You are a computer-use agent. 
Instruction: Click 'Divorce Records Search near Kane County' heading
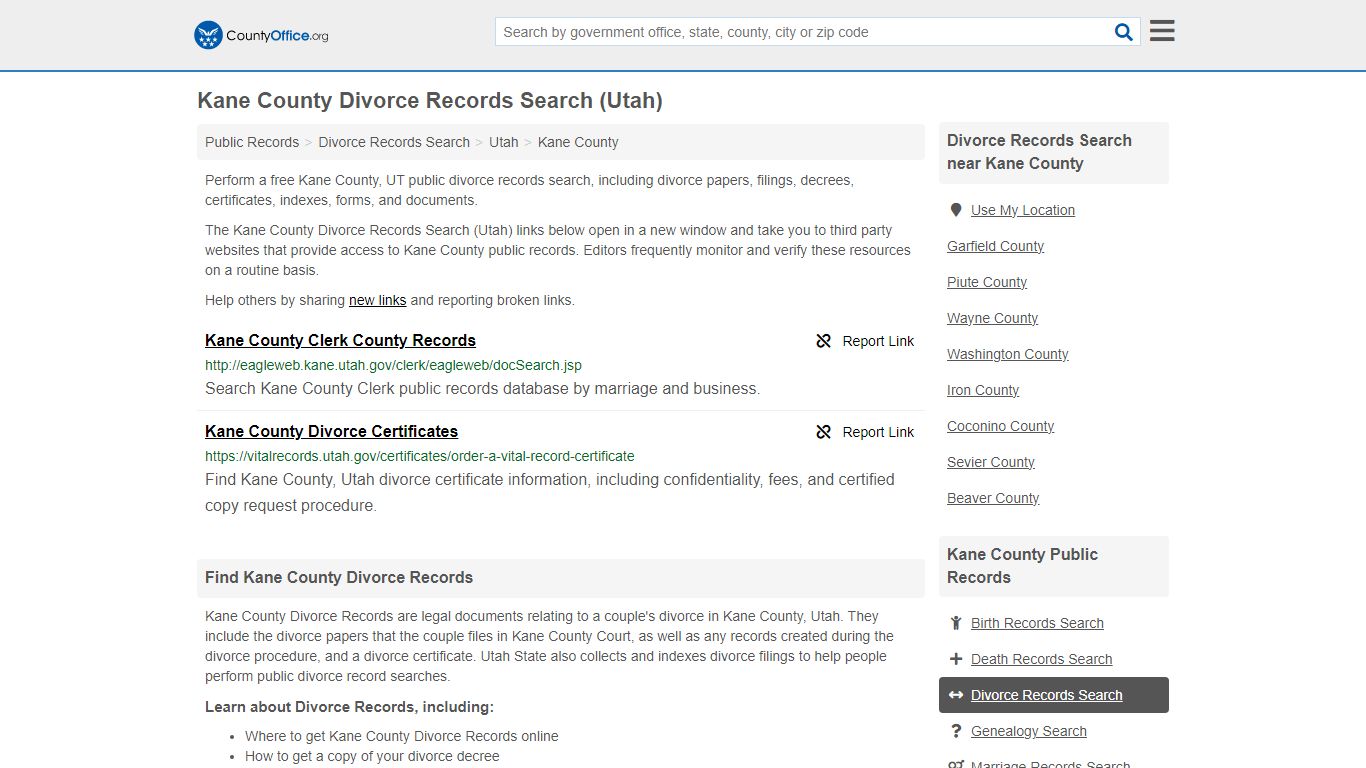(x=1039, y=152)
